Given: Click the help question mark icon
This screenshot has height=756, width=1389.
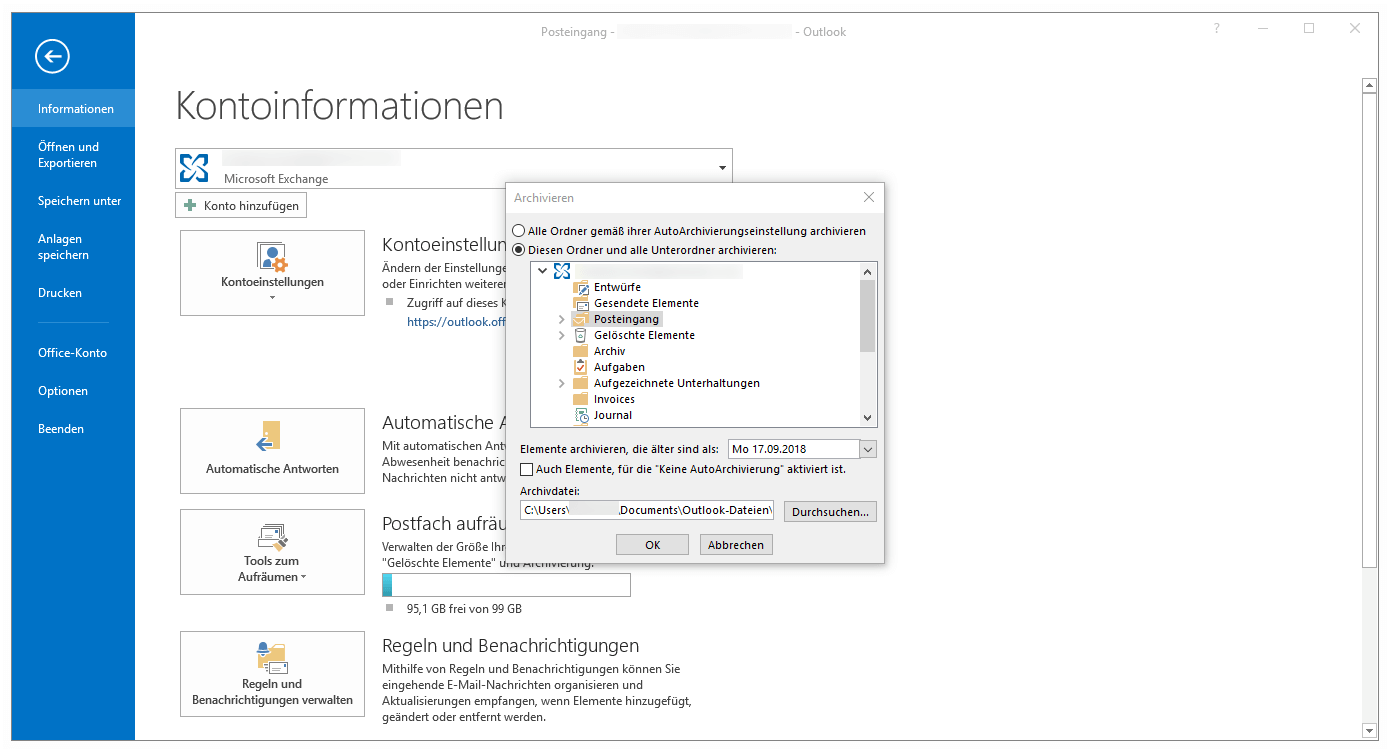Looking at the screenshot, I should click(1217, 29).
